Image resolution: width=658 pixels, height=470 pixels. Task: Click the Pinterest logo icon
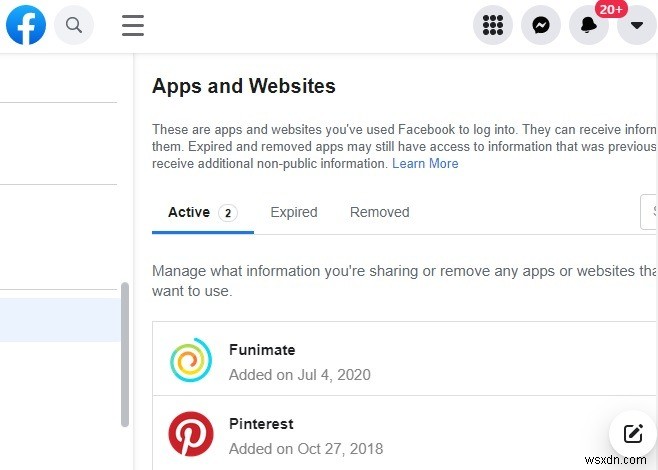point(190,435)
